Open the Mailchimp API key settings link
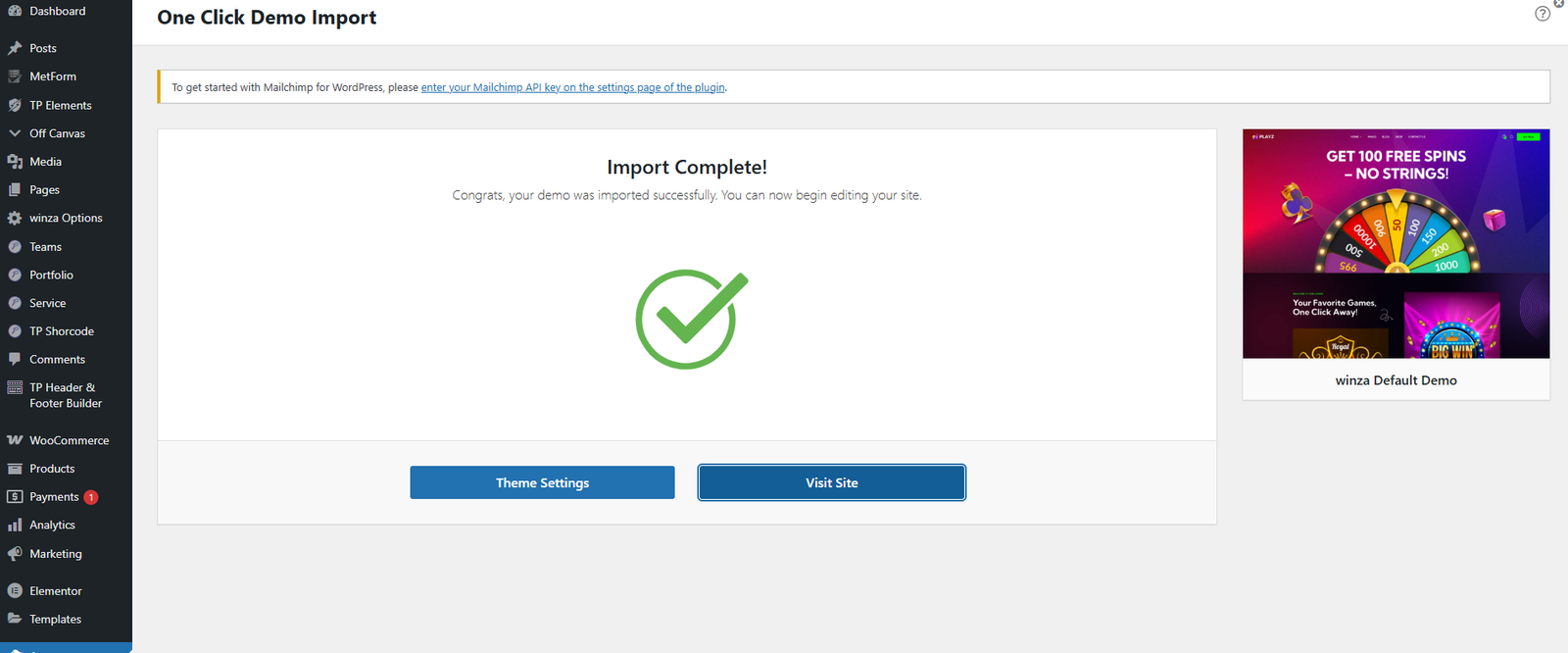The height and width of the screenshot is (653, 1568). 573,87
